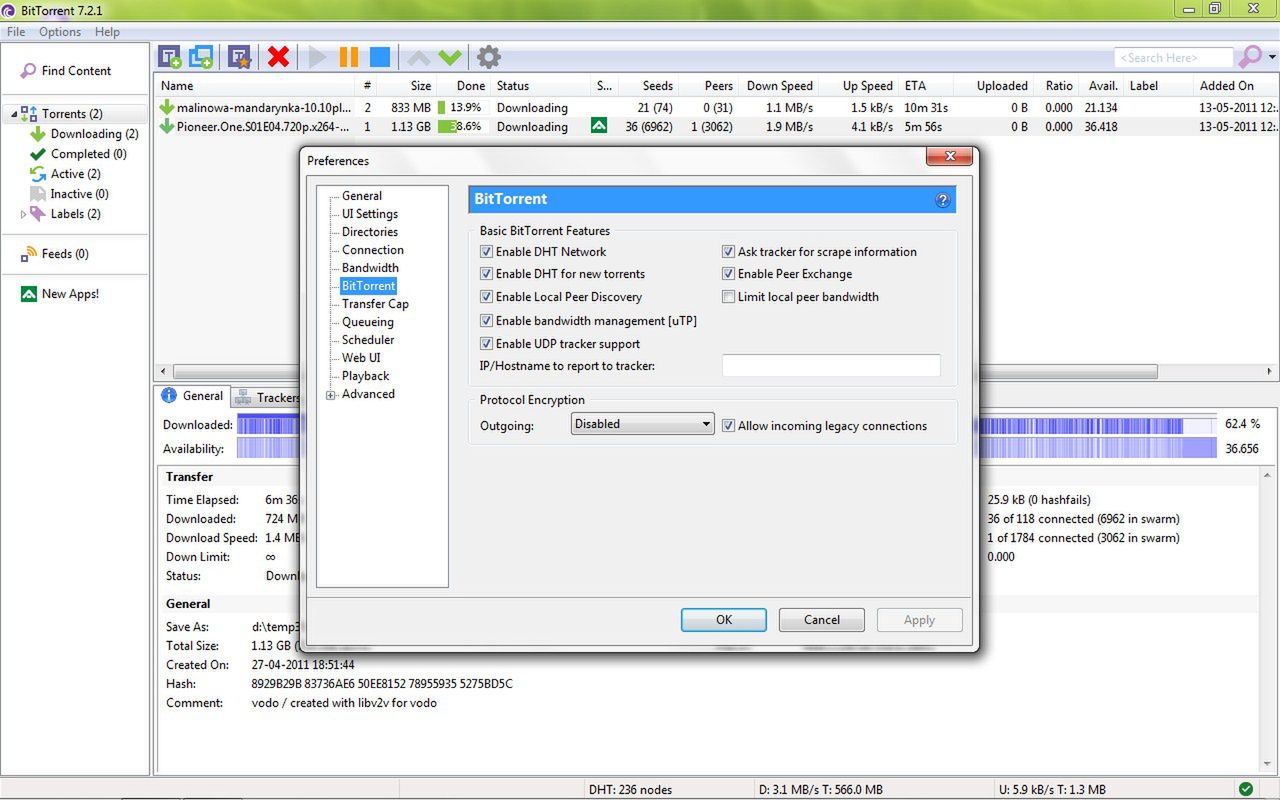Click the download arrow icon of malinowa-mandarynka torrent

click(167, 108)
